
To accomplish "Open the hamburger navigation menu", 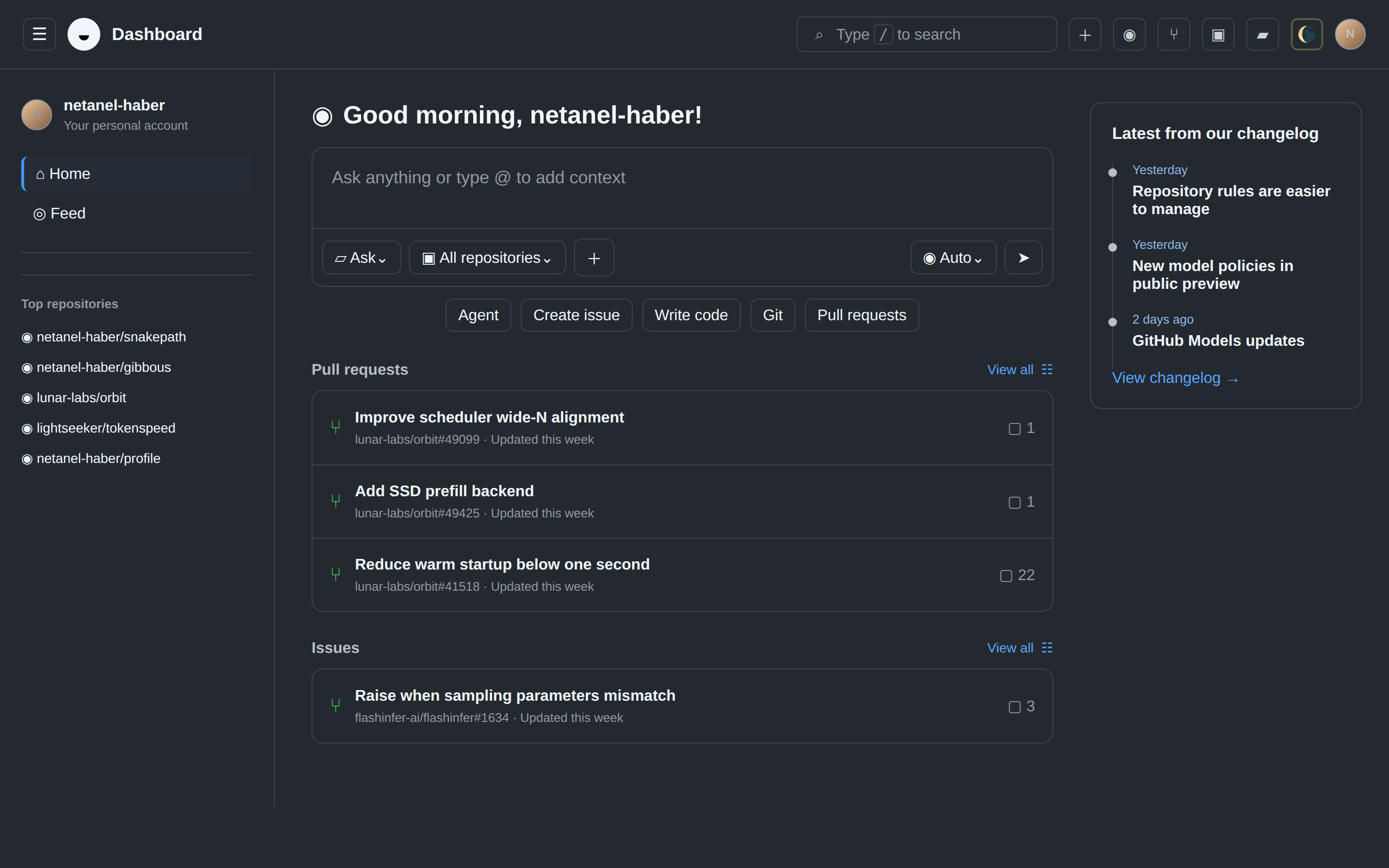I will 39,34.
